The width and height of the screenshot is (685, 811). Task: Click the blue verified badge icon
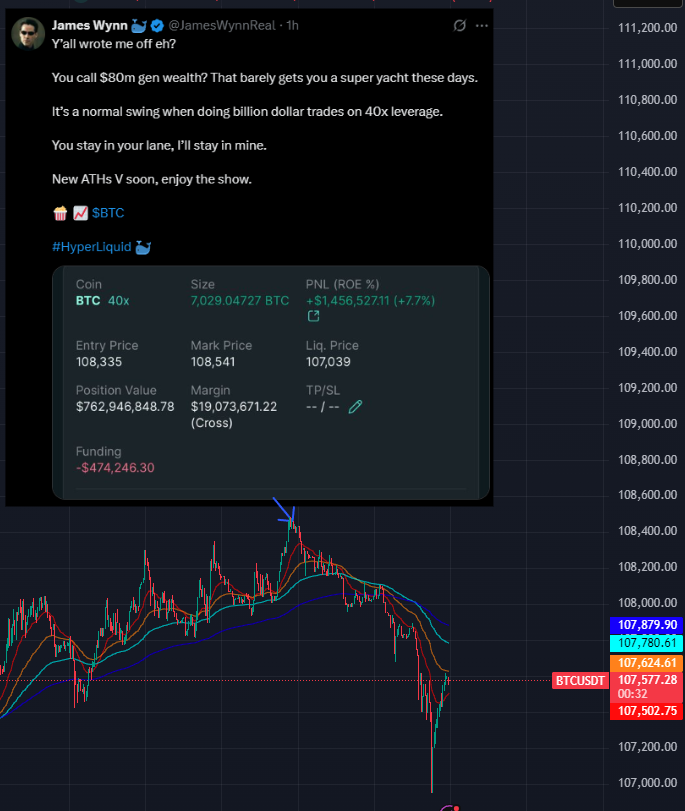(157, 25)
